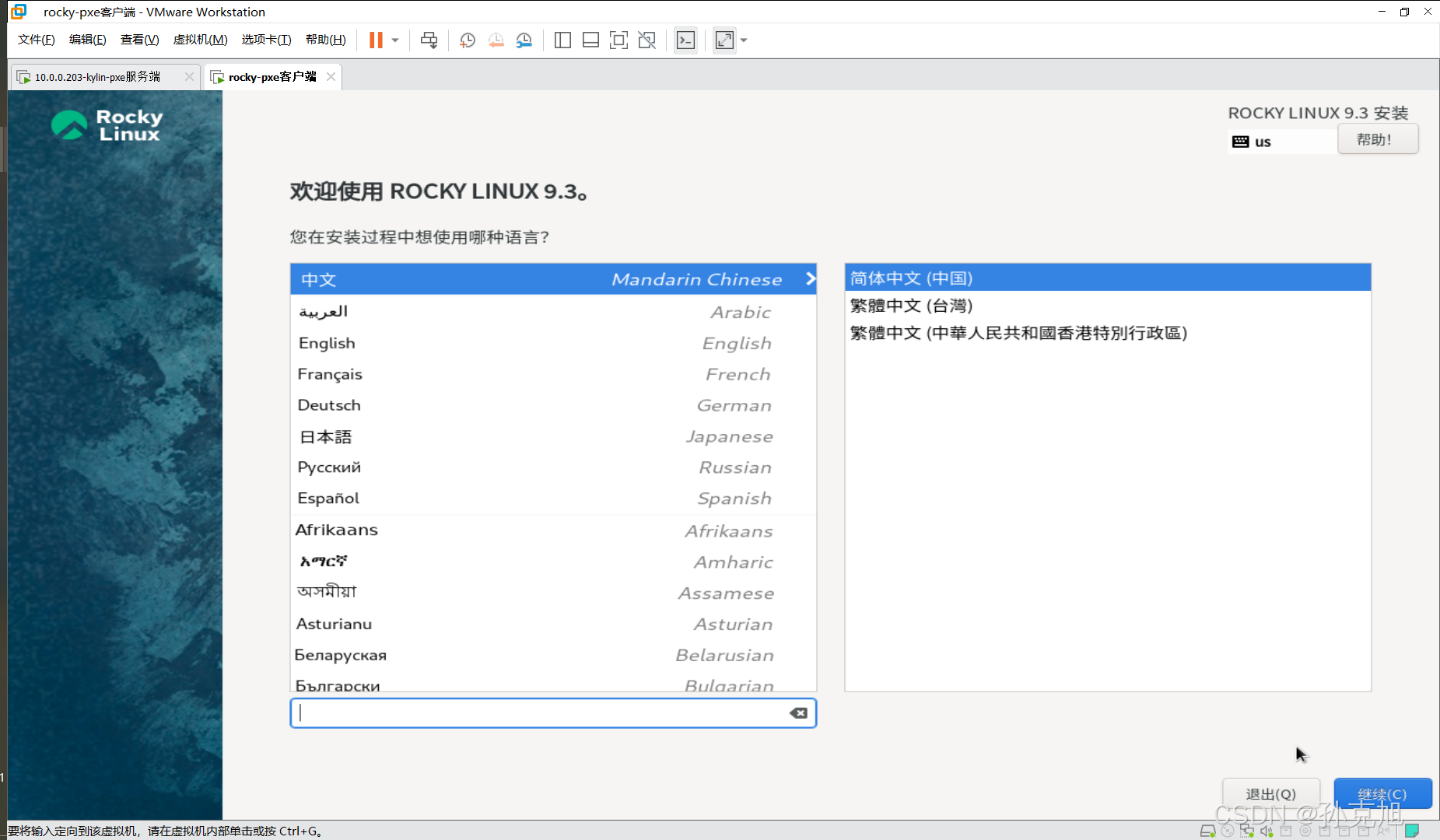The image size is (1440, 840).
Task: Close the 10.0.0.203-kylin-pxe服务端 tab
Action: [189, 77]
